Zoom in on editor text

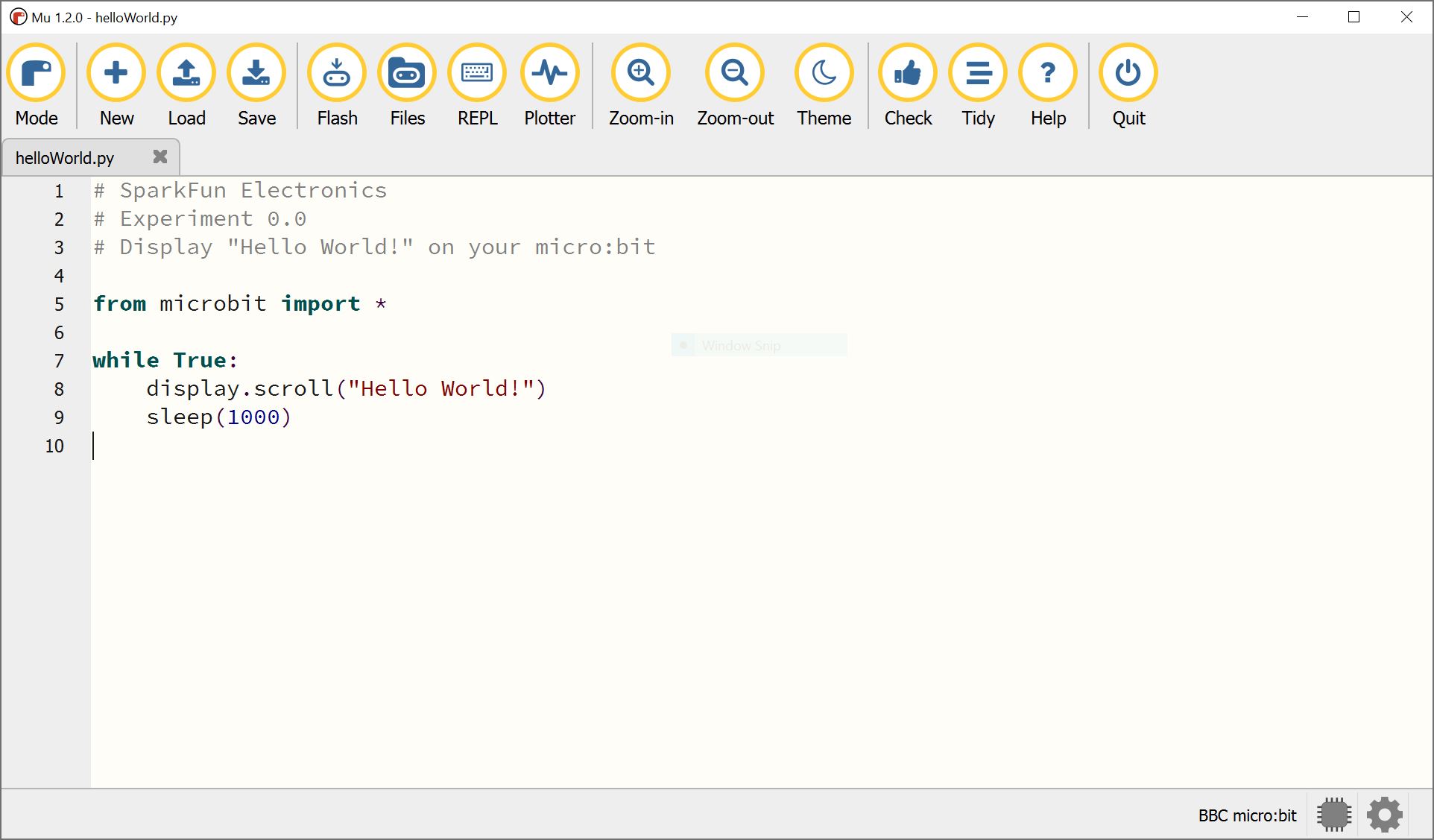tap(641, 86)
